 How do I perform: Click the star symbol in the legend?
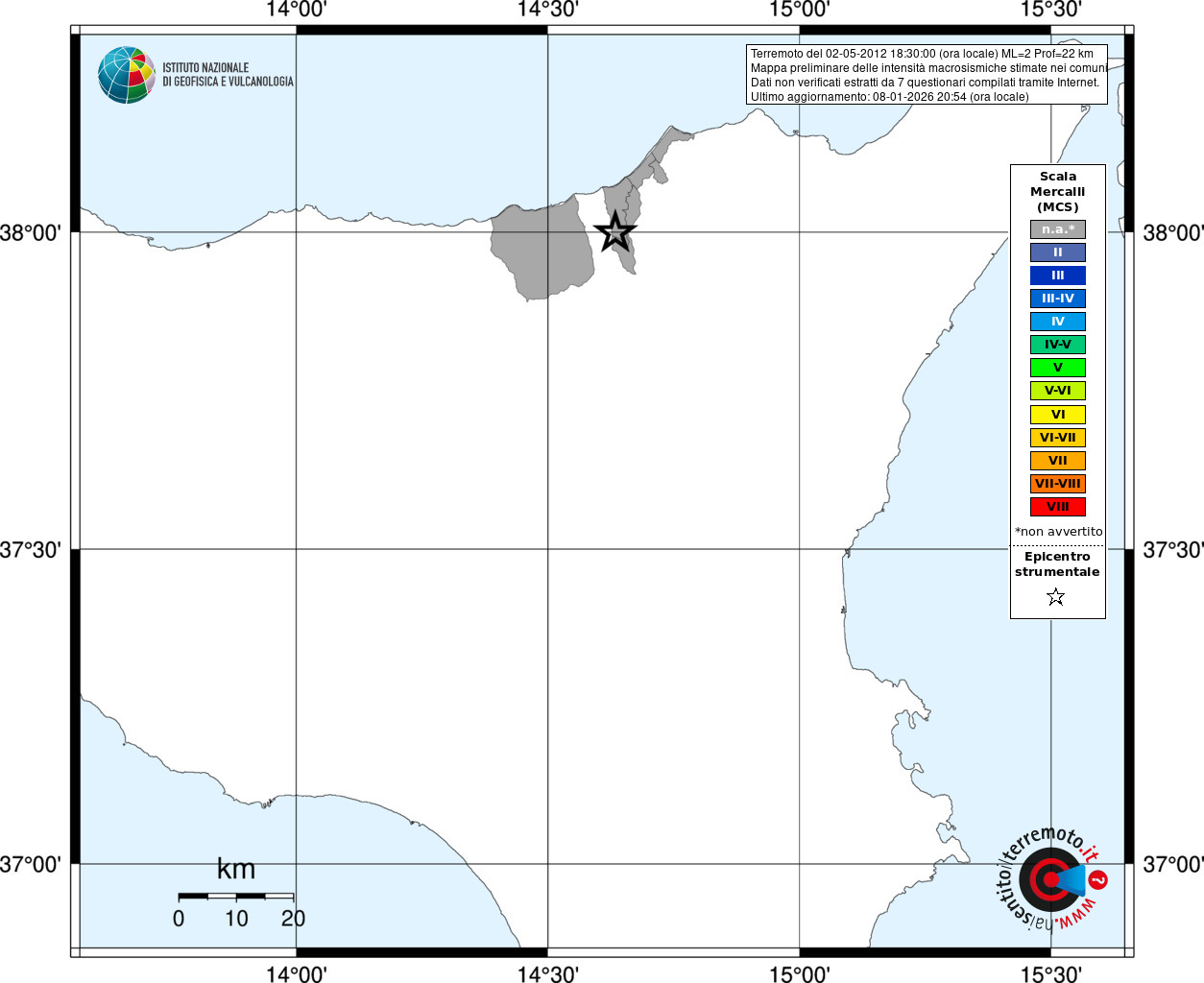1056,597
